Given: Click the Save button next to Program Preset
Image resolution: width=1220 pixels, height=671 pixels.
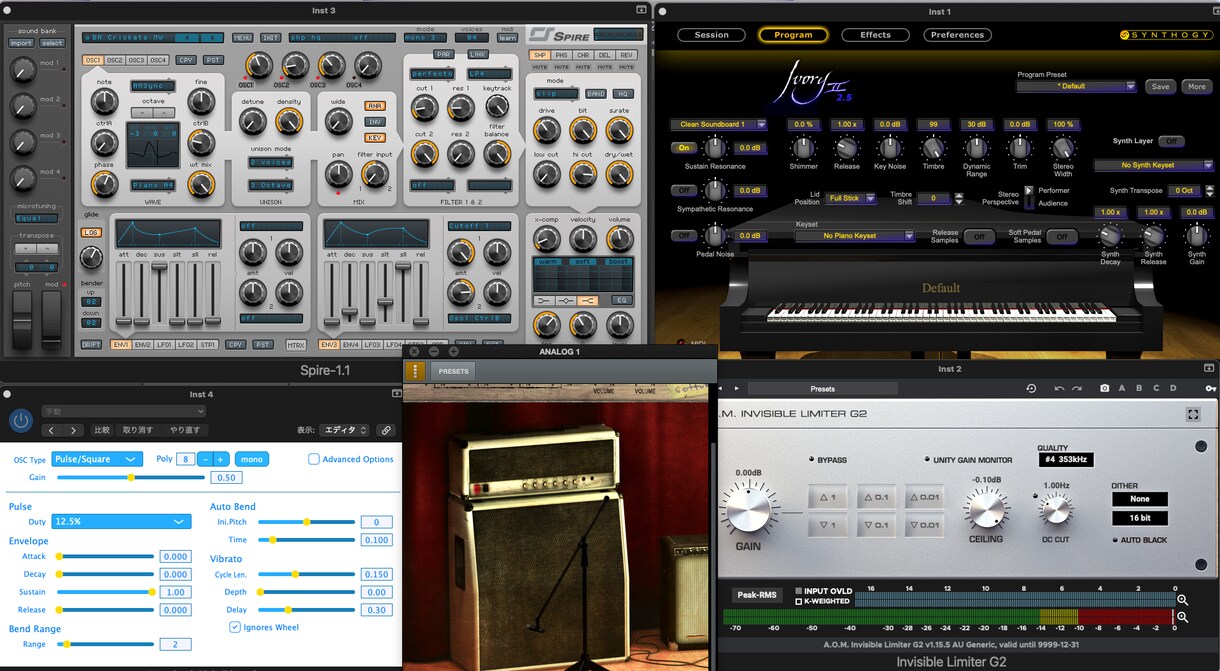Looking at the screenshot, I should pyautogui.click(x=1160, y=87).
